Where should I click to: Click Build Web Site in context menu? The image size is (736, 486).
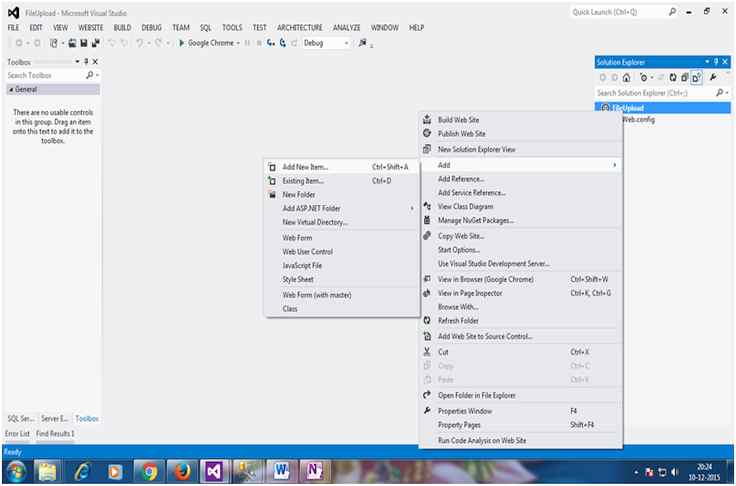[521, 120]
